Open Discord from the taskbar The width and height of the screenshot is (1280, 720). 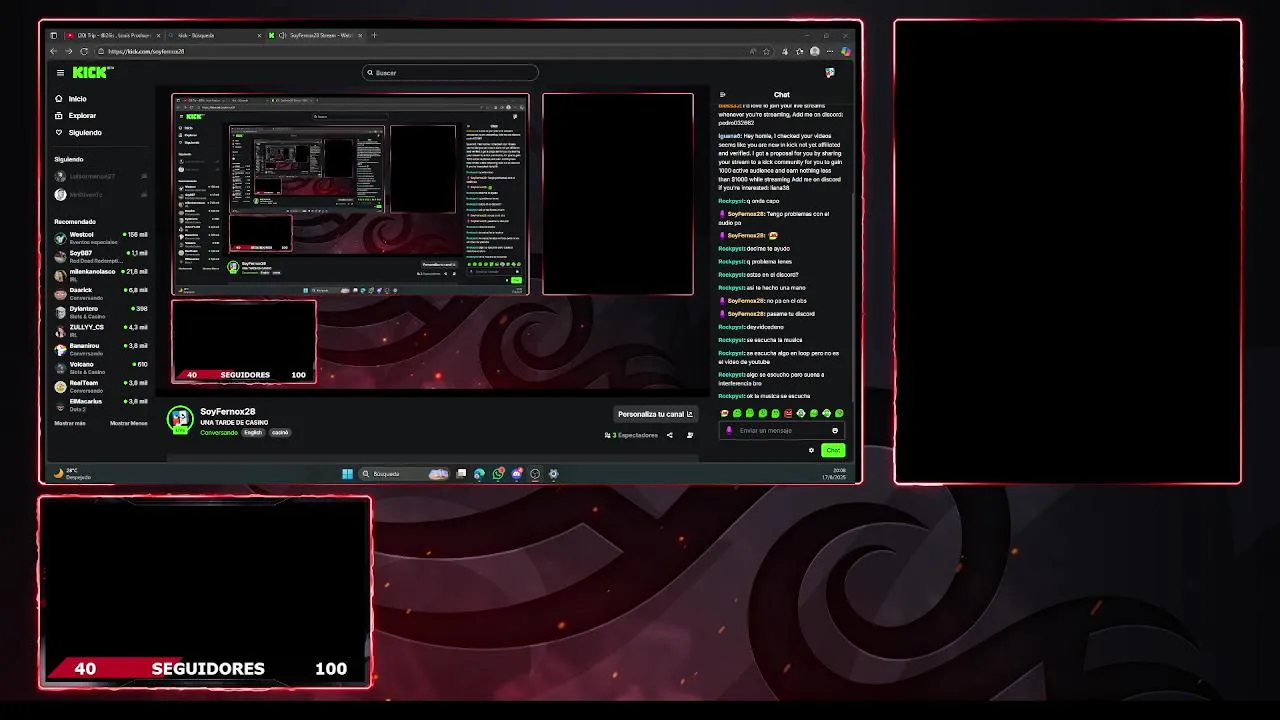click(x=516, y=474)
